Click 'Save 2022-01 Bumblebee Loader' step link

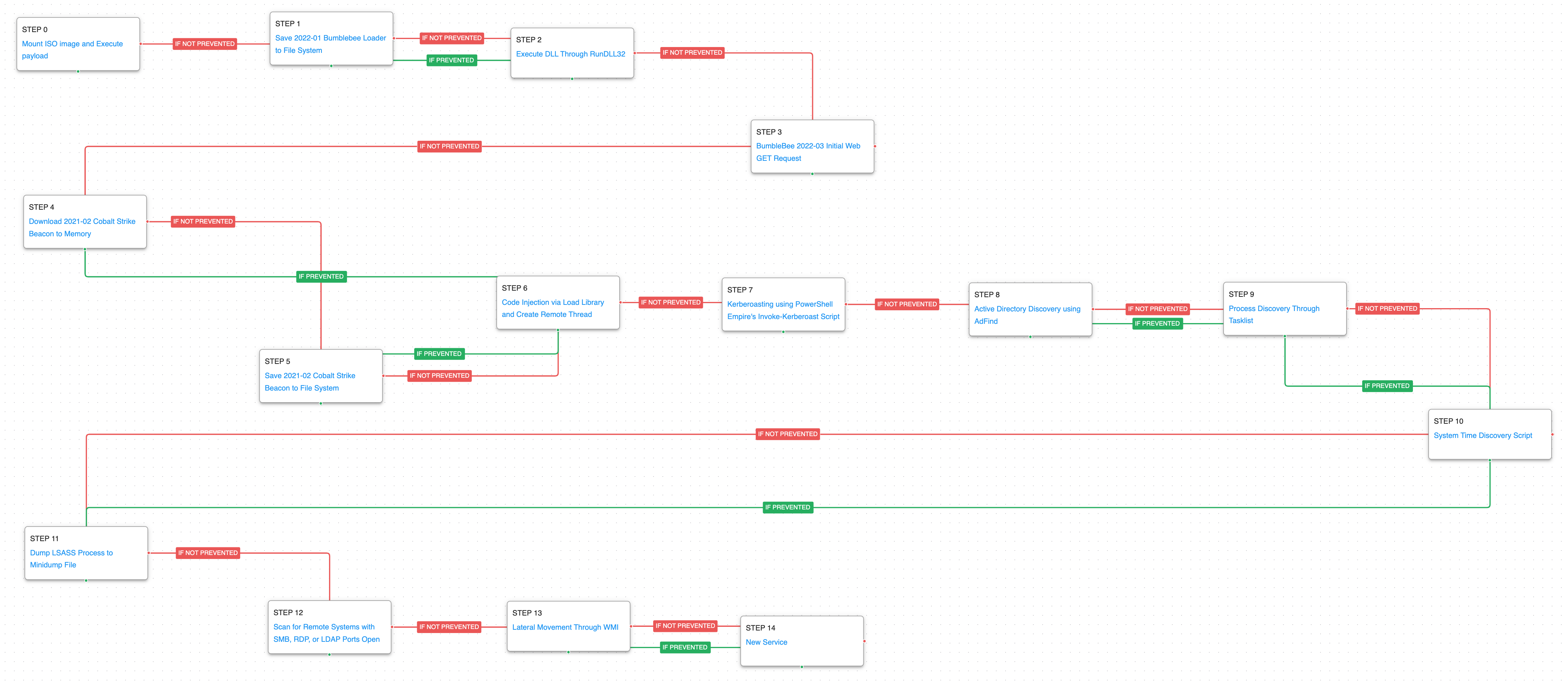(330, 38)
